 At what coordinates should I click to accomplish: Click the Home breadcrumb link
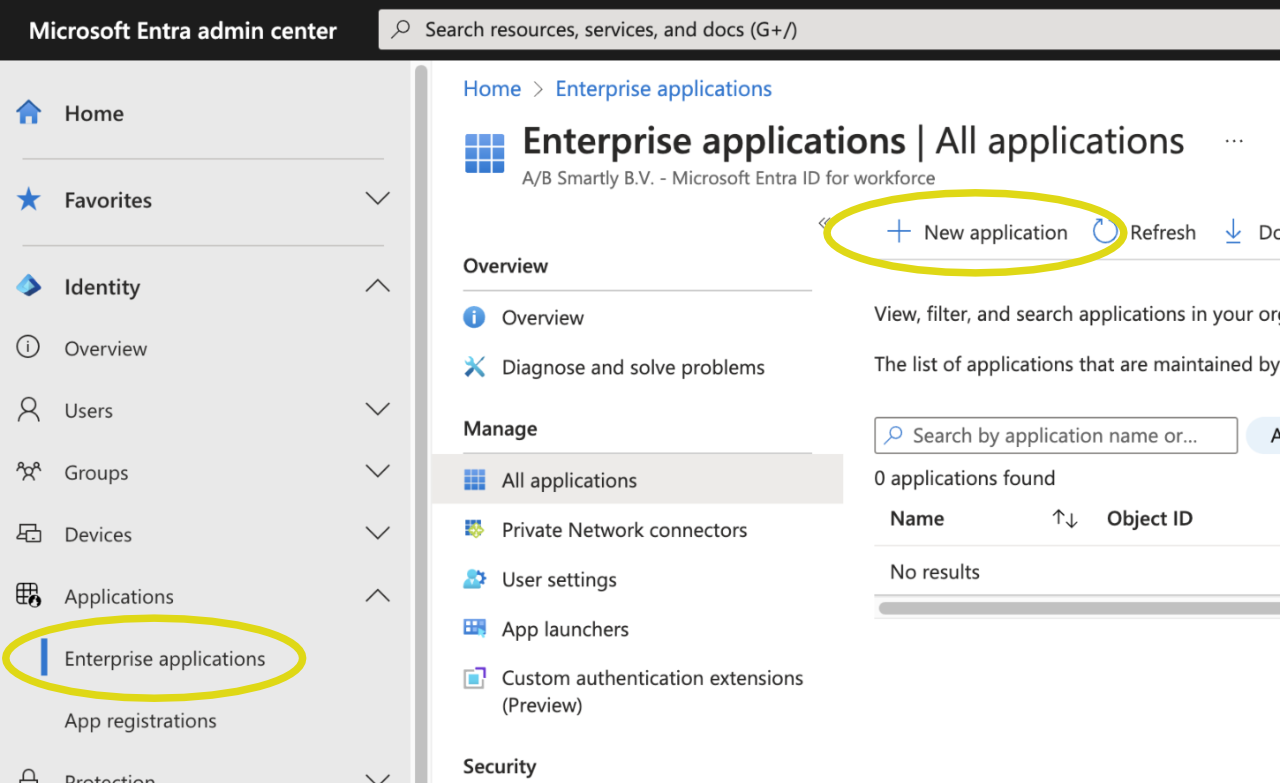coord(492,89)
